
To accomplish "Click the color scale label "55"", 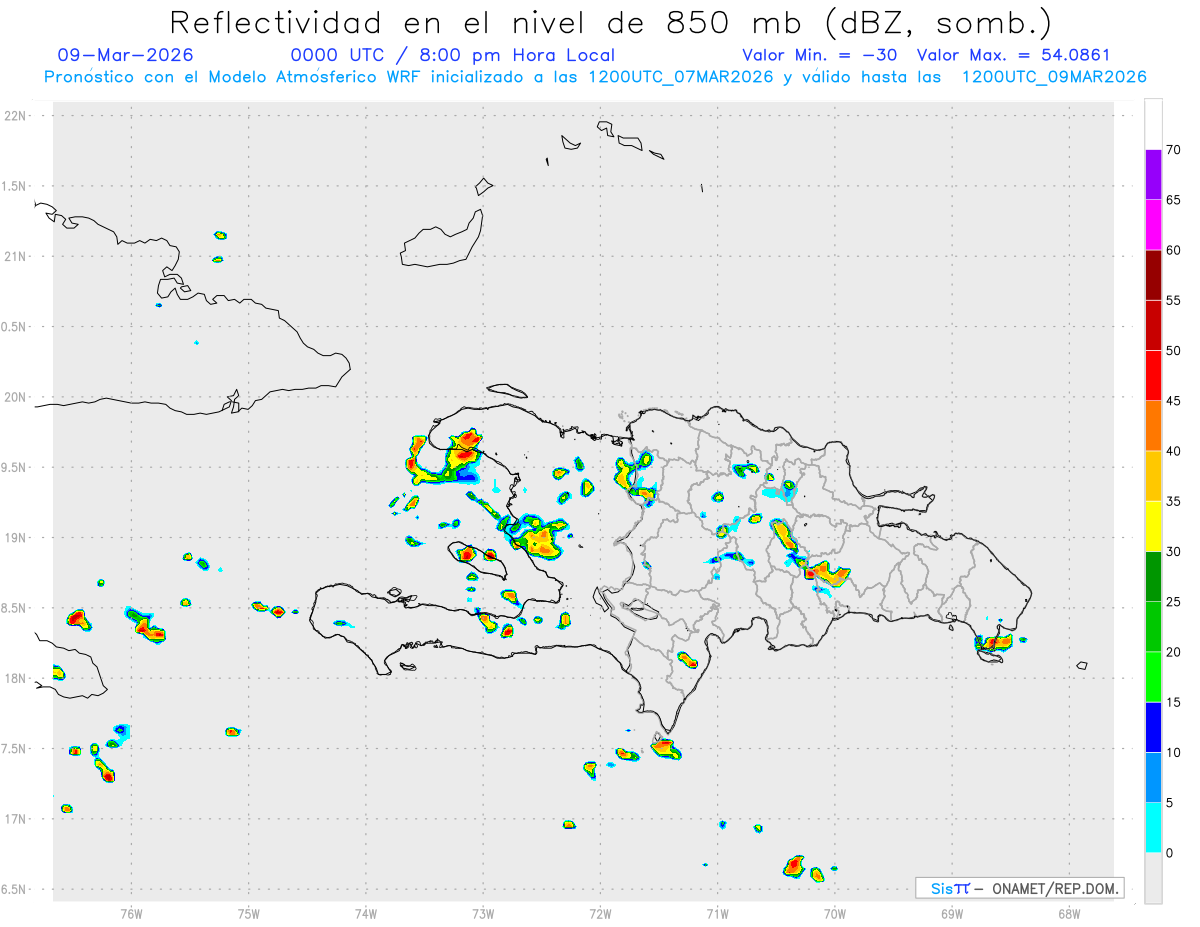I will click(1173, 300).
